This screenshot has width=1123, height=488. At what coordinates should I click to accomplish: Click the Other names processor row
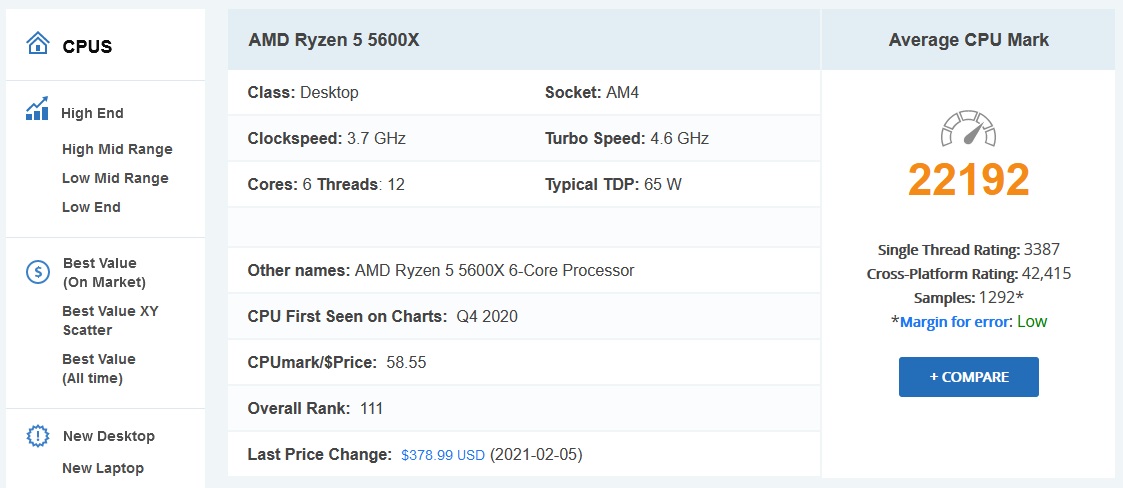(x=524, y=270)
